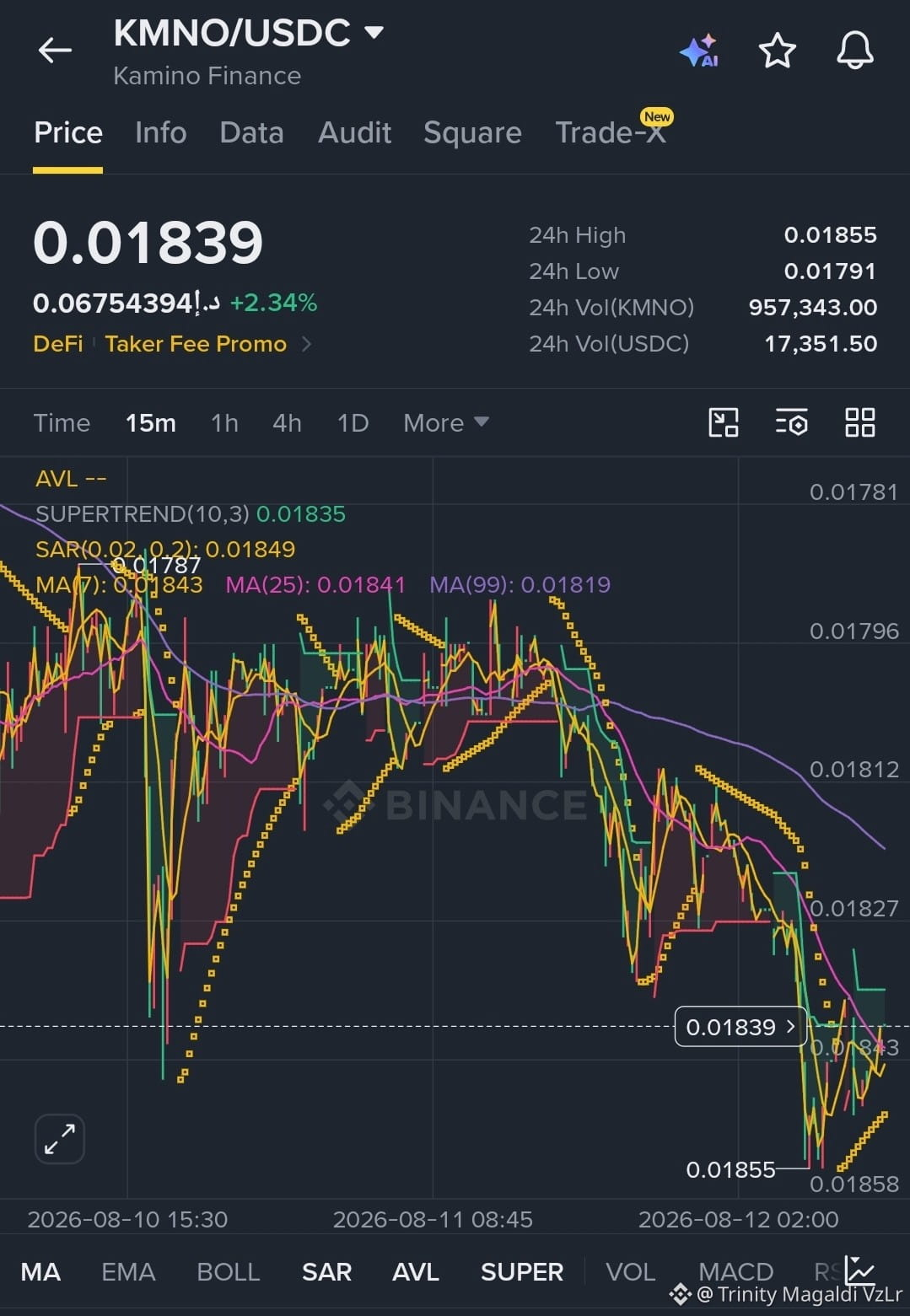Select the 1D interval
Image resolution: width=910 pixels, height=1316 pixels.
pos(353,422)
